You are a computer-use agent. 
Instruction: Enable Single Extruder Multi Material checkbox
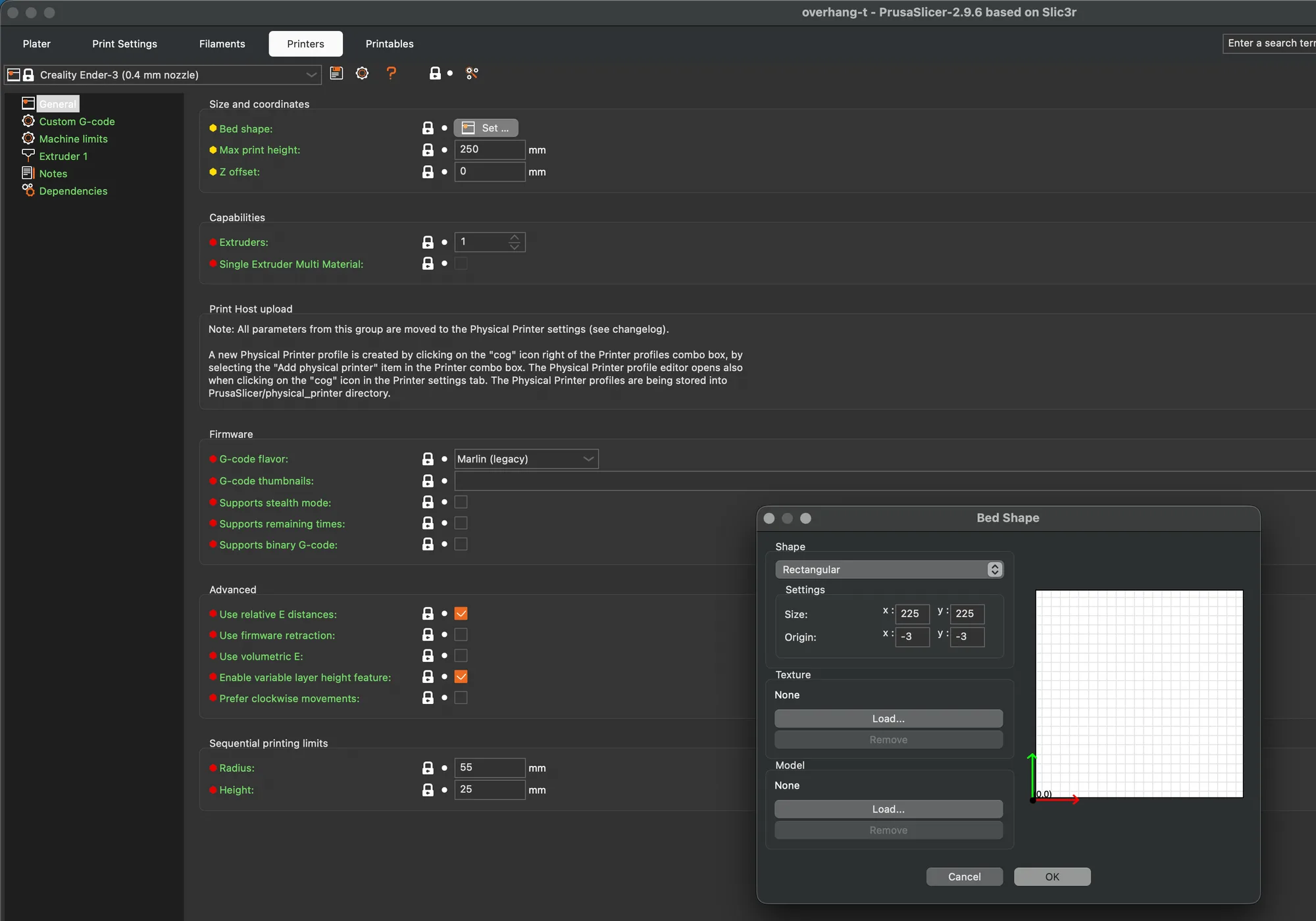[x=461, y=263]
